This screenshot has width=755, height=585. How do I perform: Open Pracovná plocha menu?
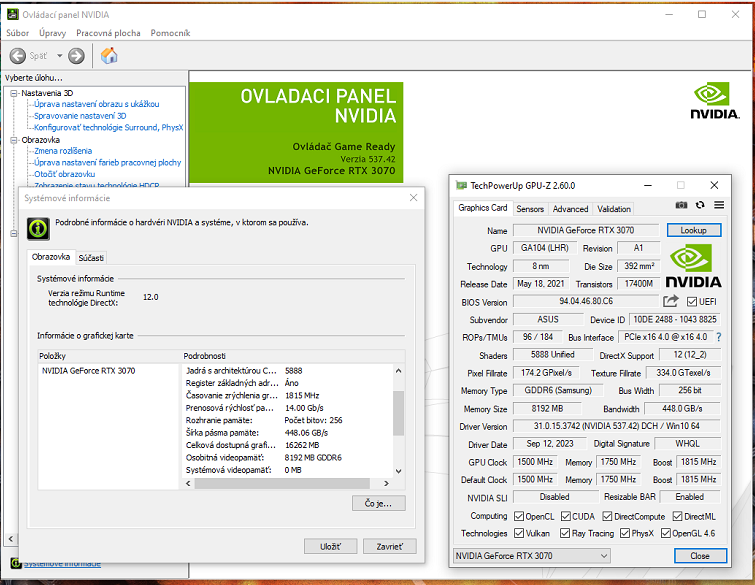click(x=108, y=33)
